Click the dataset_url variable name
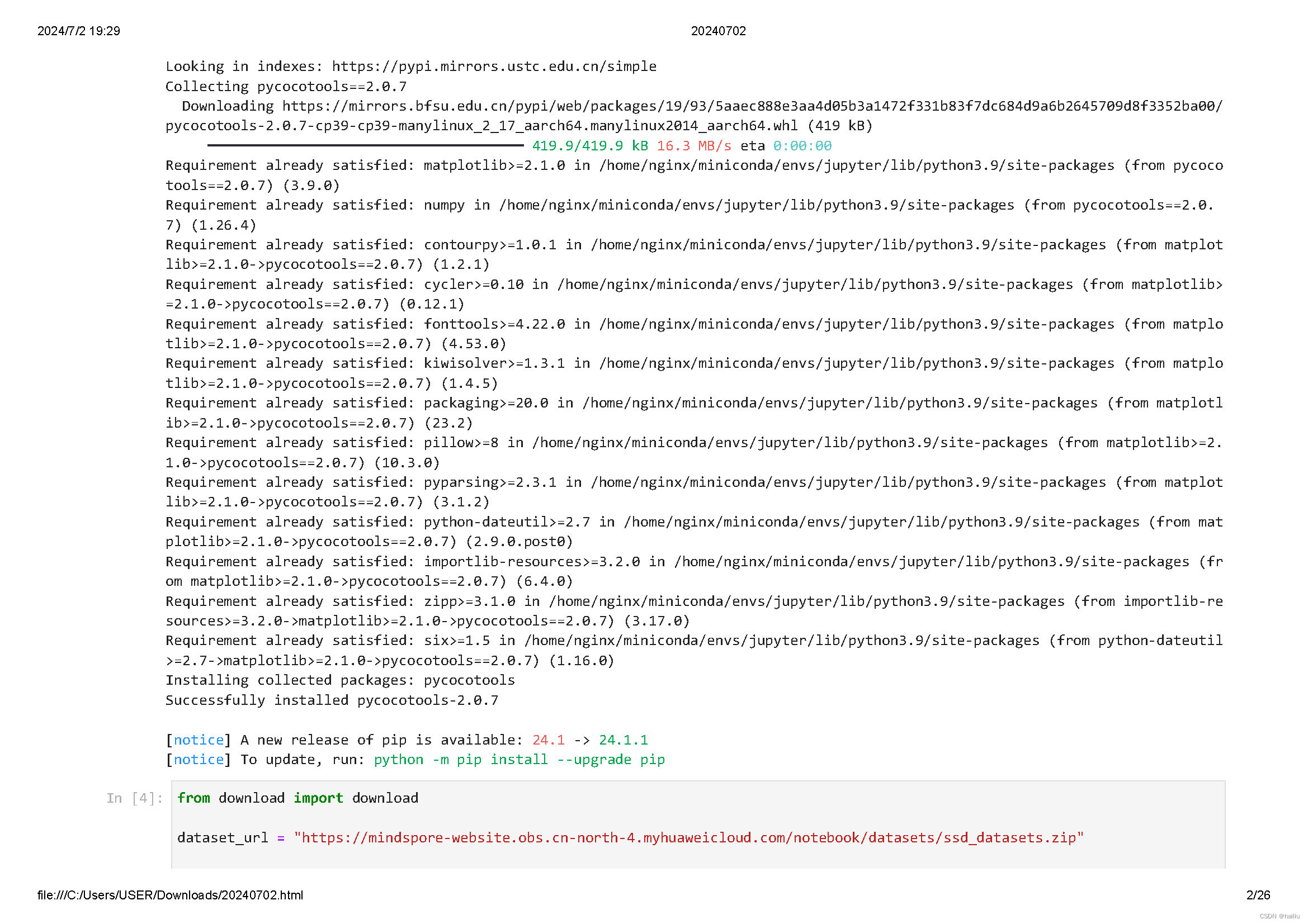This screenshot has height=924, width=1308. coord(222,838)
